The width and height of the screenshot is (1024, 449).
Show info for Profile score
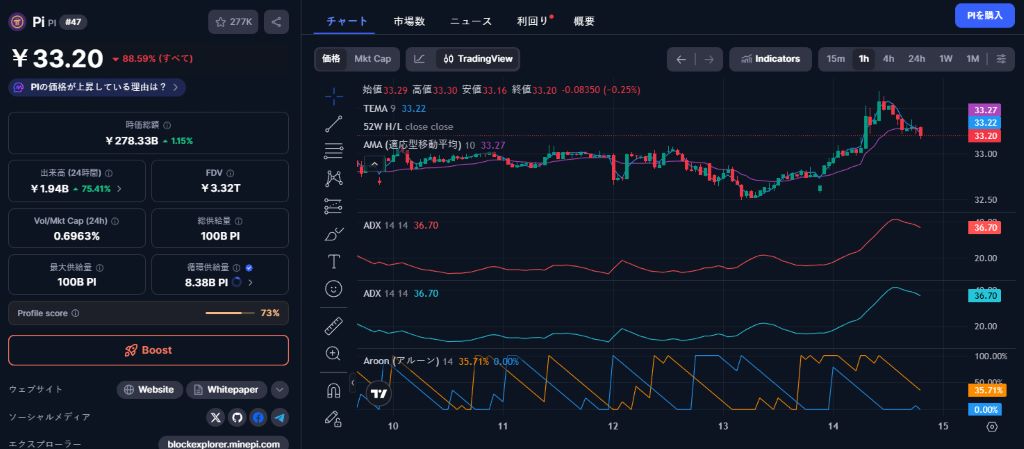point(75,313)
